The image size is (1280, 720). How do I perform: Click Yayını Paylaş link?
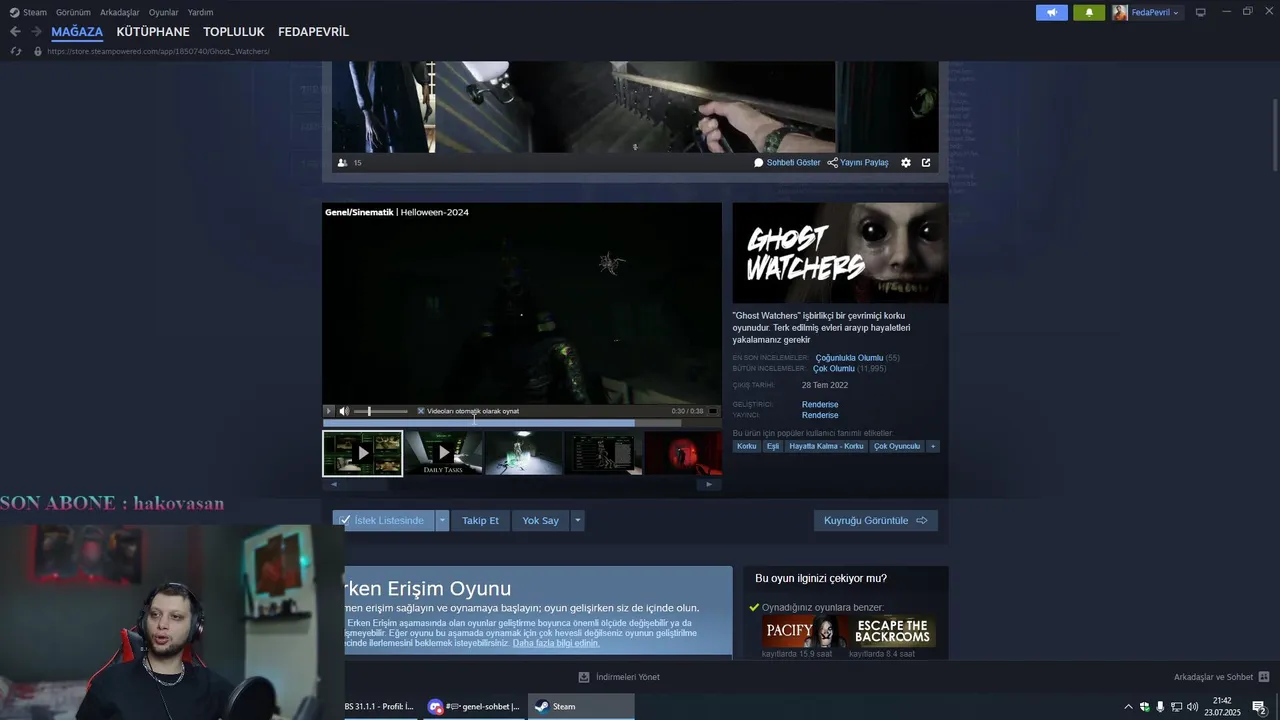[x=858, y=162]
